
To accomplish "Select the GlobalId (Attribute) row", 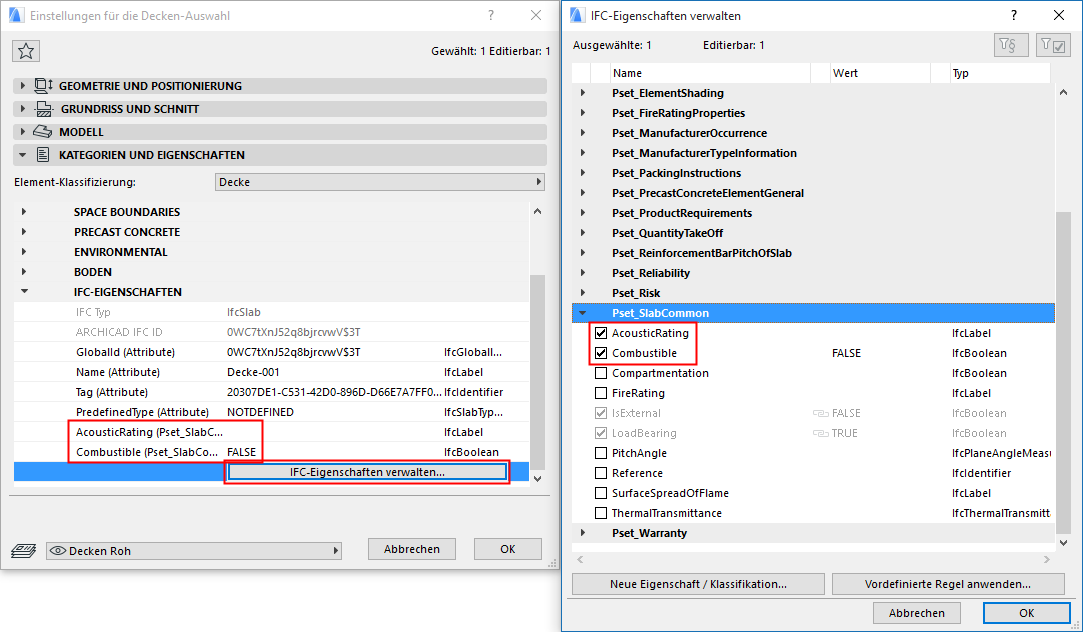I will (271, 352).
